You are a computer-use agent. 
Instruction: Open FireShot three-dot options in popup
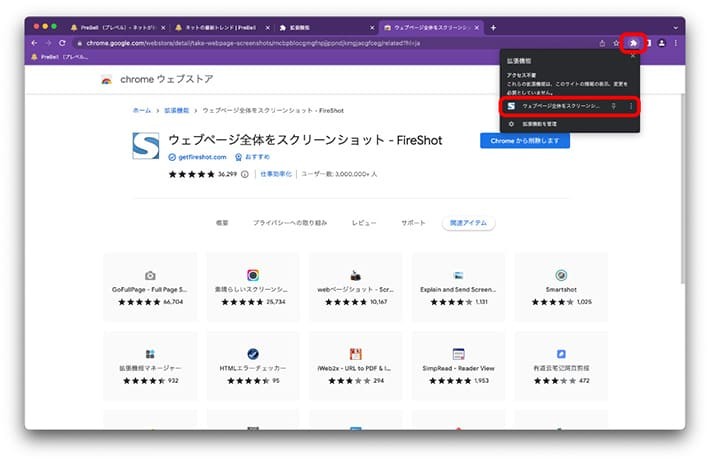point(631,106)
